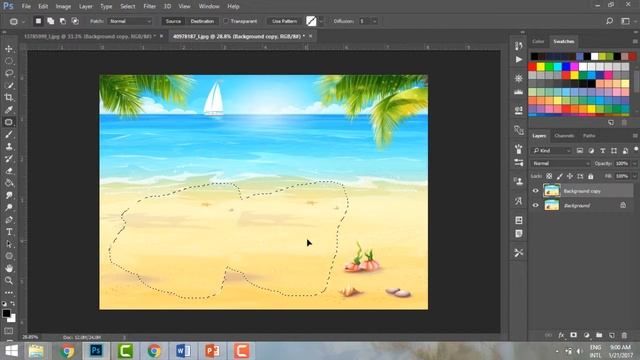640x360 pixels.
Task: Select the Elliptical Marquee tool
Action: point(9,61)
